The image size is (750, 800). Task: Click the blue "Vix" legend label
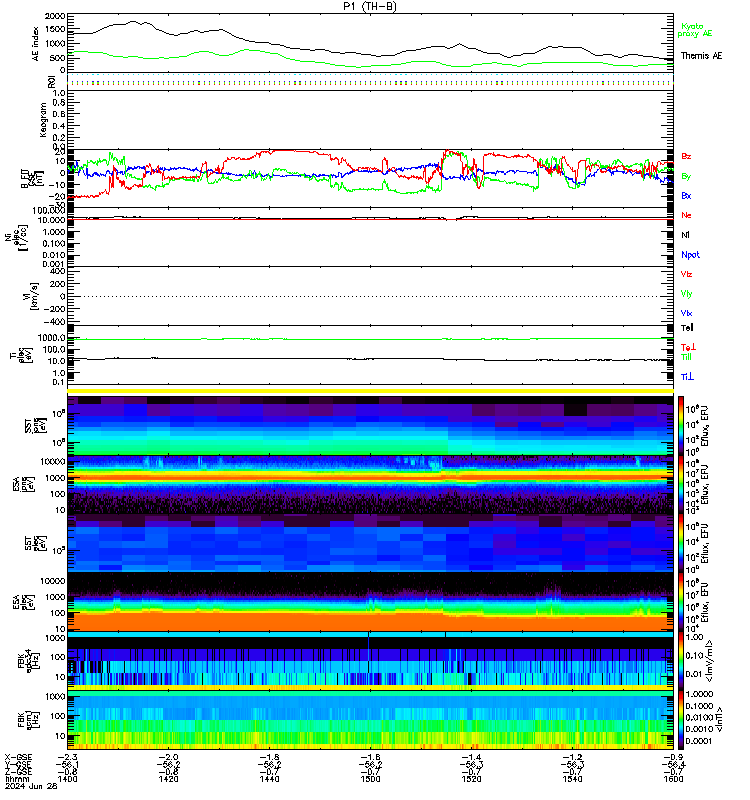coord(686,313)
